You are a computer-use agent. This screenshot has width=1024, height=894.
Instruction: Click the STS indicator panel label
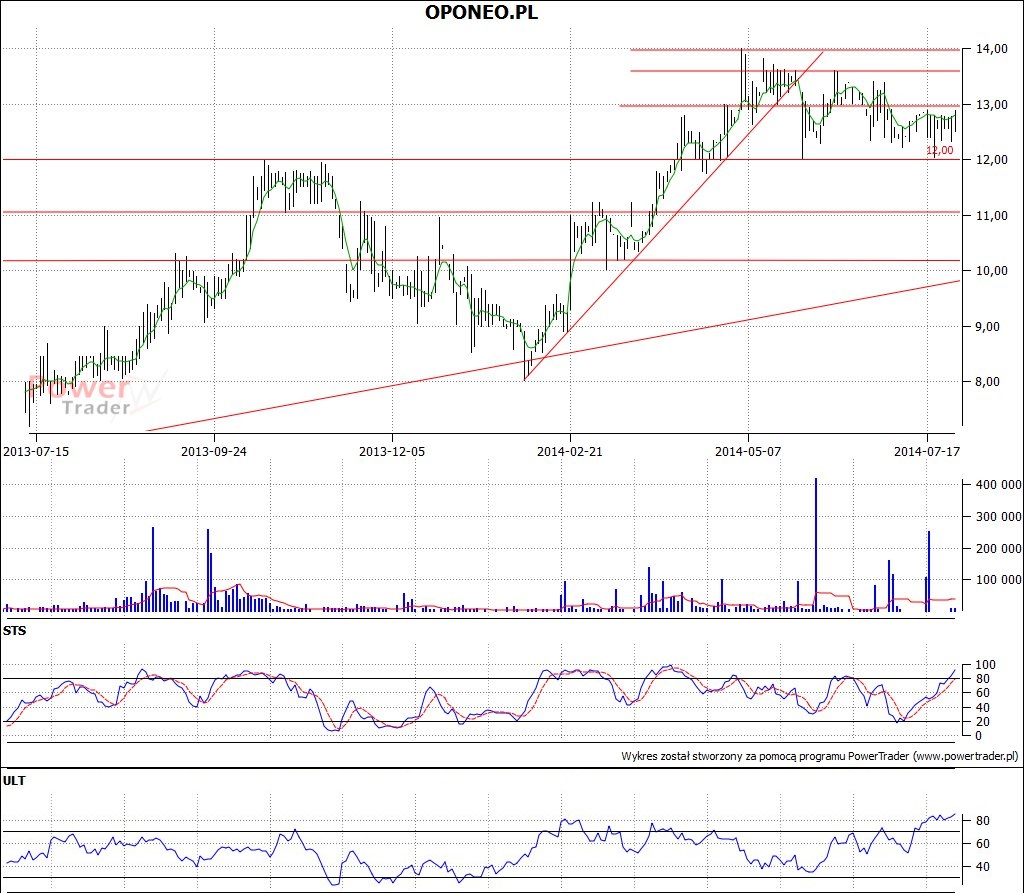(x=14, y=631)
